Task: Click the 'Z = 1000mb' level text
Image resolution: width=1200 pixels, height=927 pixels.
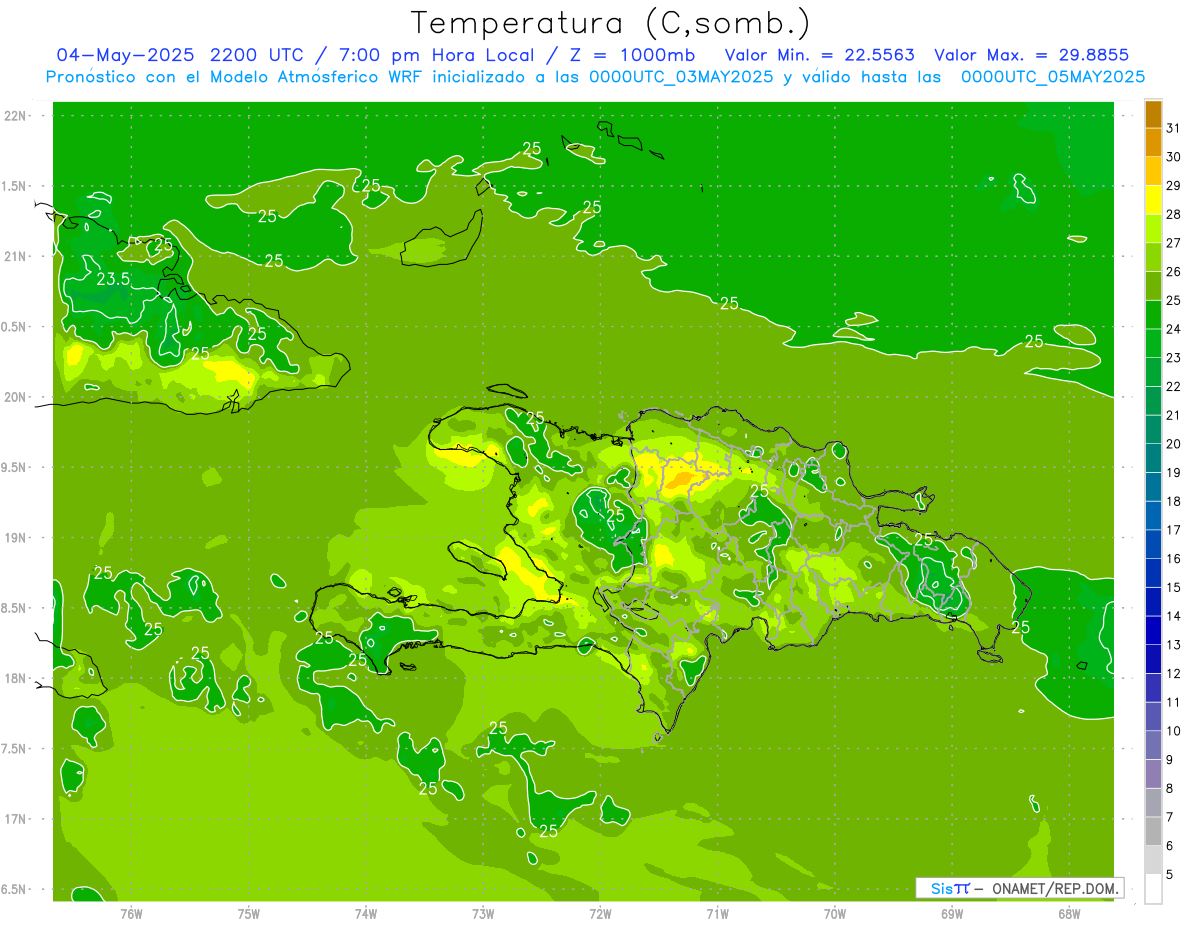Action: 634,55
